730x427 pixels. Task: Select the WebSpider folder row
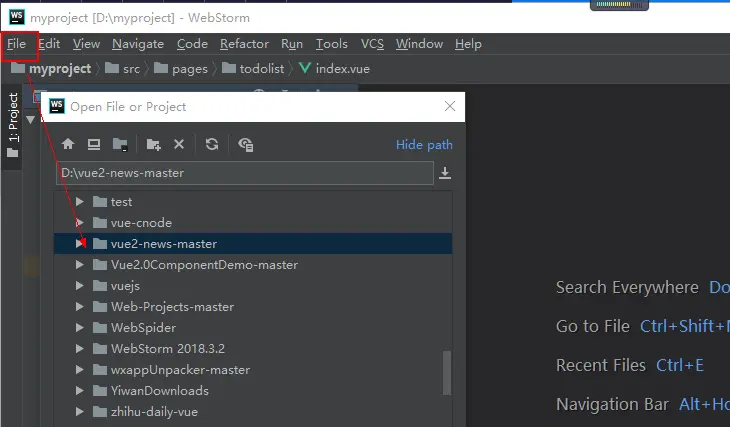coord(253,327)
